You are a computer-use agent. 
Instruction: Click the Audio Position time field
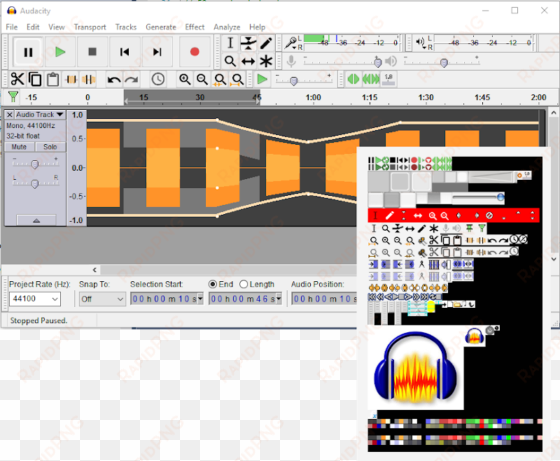coord(324,299)
